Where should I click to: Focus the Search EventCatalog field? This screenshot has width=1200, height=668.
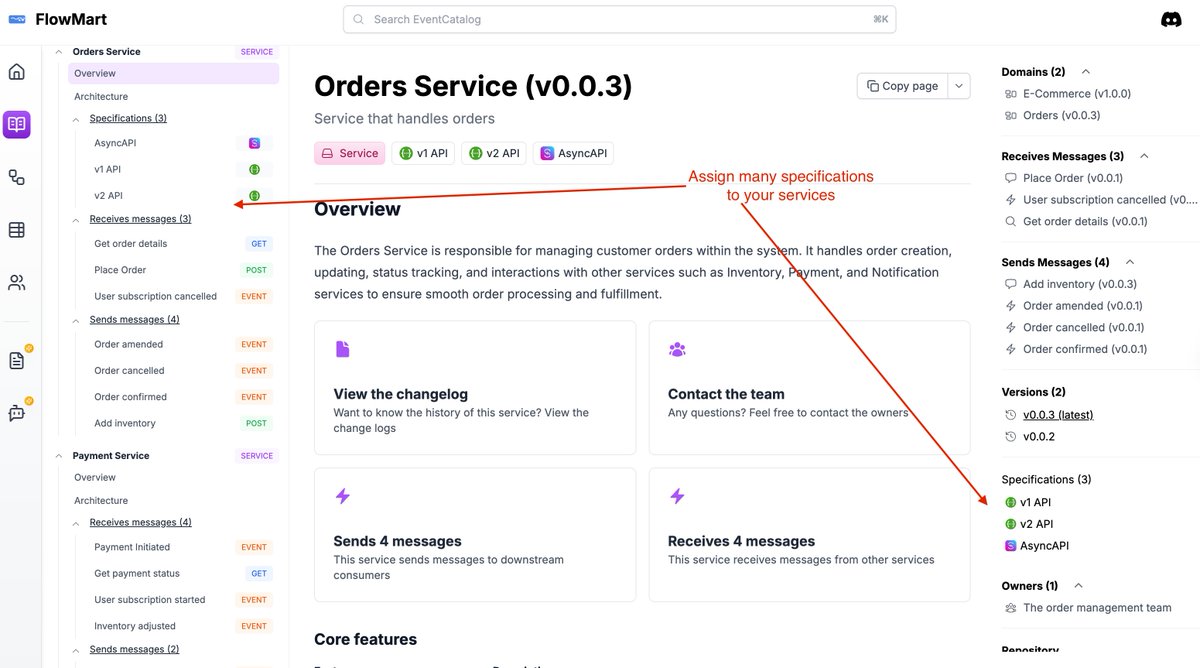pos(619,19)
